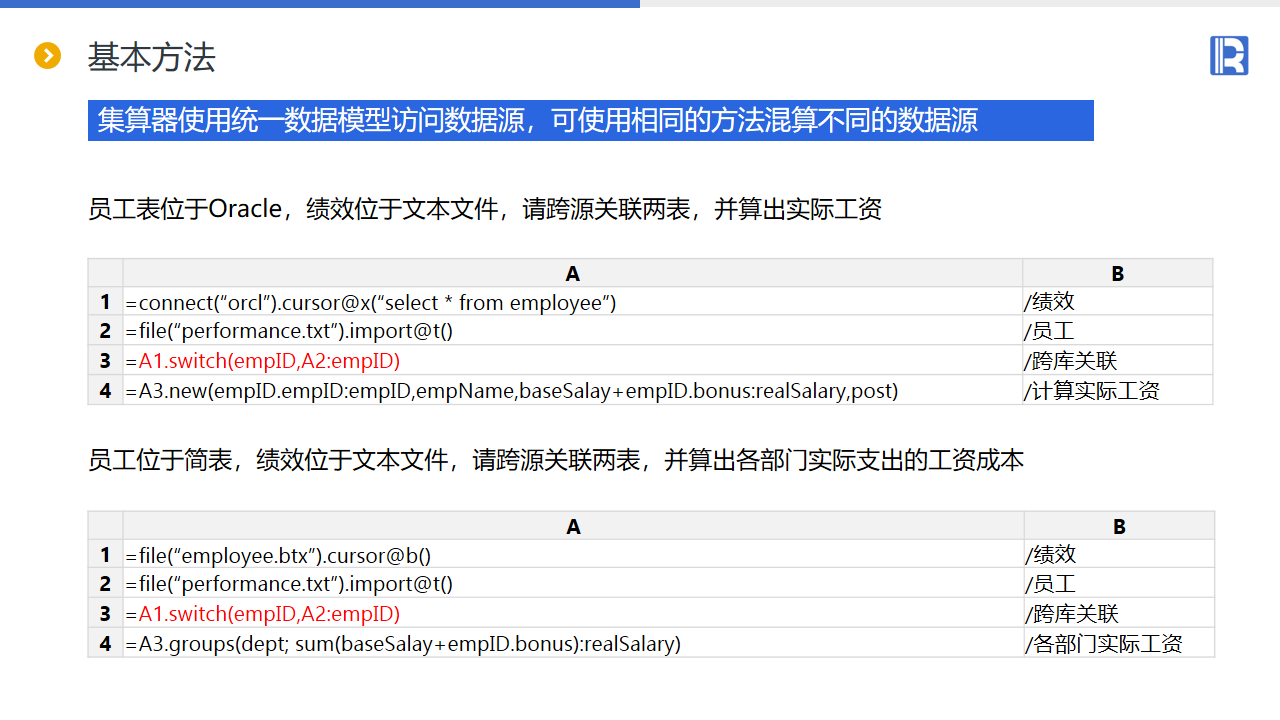Click the sentence beginning 员工位于简表
The image size is (1280, 720).
(556, 460)
